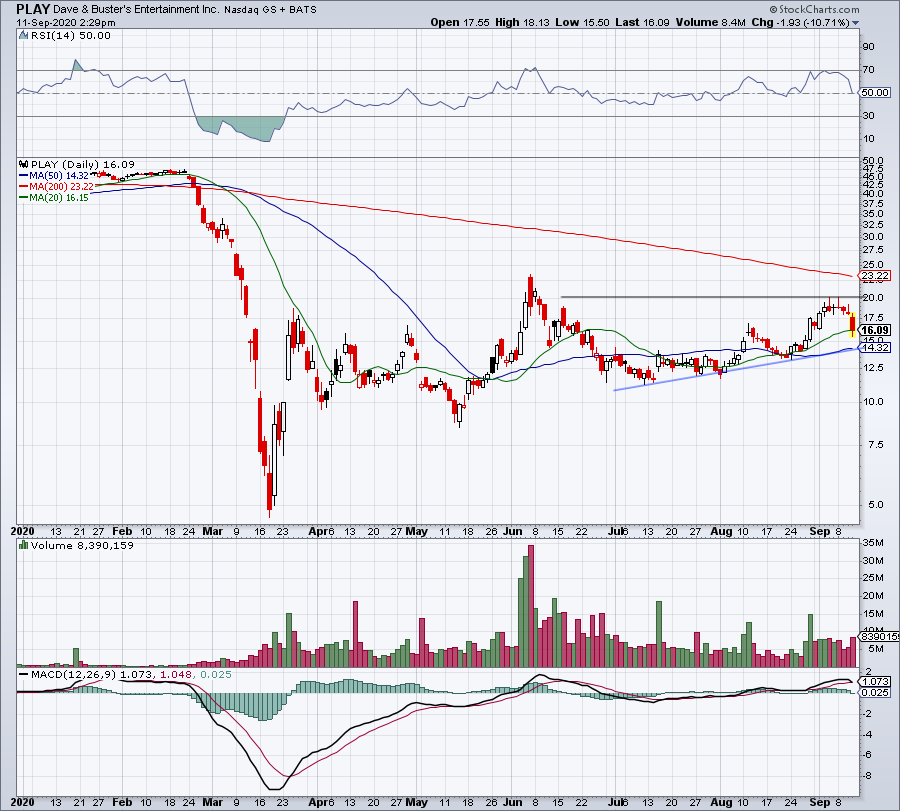Viewport: 900px width, 811px height.
Task: Click the Mar label on the price chart axis
Action: pos(212,531)
